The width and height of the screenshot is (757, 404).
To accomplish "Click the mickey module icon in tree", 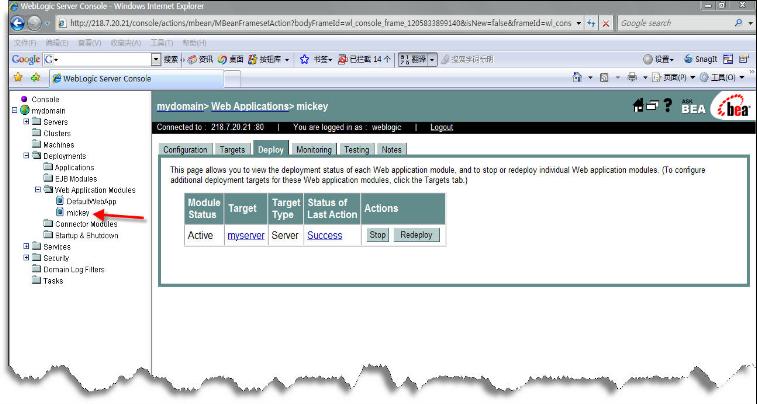I will 60,212.
